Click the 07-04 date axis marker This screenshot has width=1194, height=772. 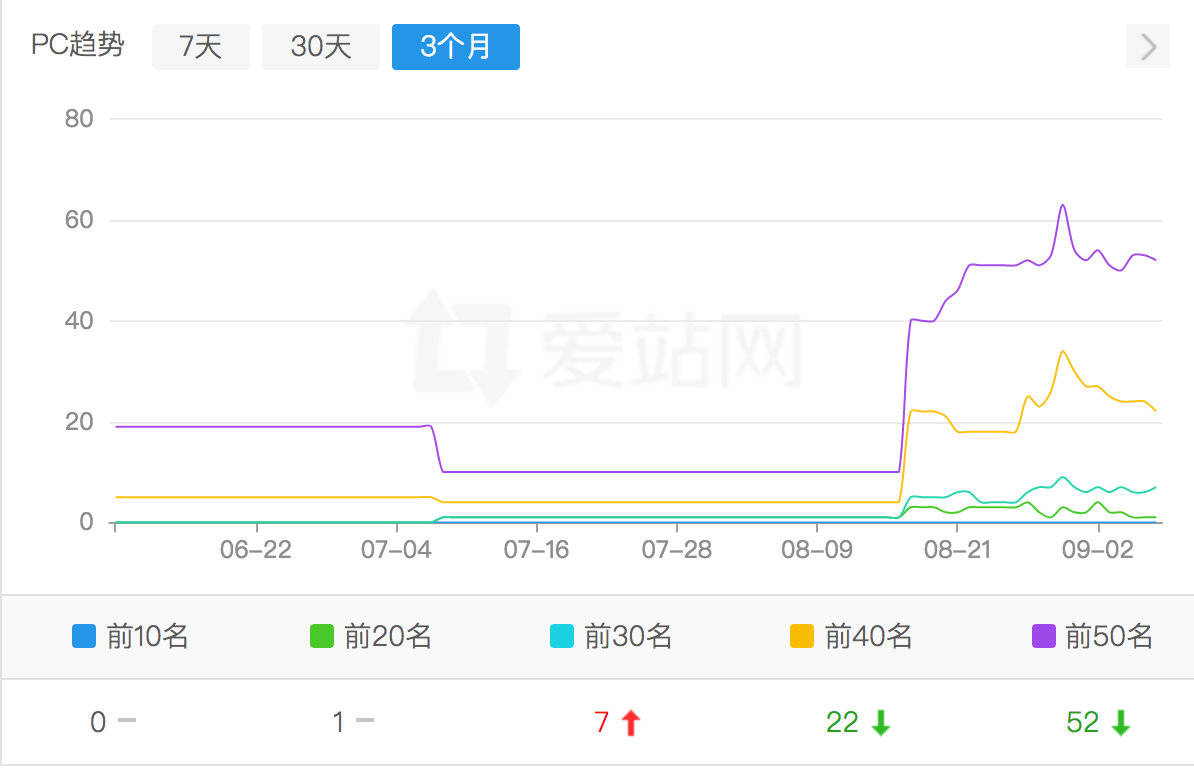(x=396, y=550)
